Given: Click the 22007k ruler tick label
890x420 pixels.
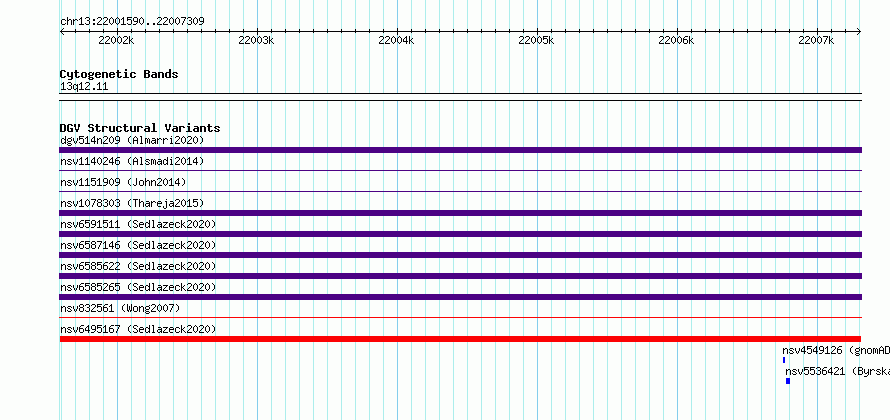Looking at the screenshot, I should coord(816,40).
